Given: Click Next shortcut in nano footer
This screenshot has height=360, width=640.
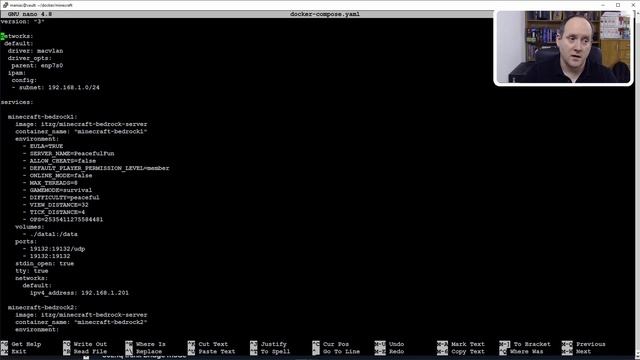Looking at the screenshot, I should 577,352.
